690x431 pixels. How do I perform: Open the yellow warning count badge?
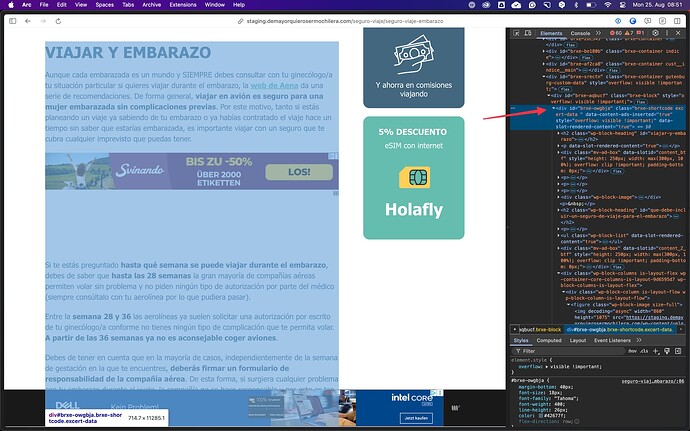click(x=629, y=33)
